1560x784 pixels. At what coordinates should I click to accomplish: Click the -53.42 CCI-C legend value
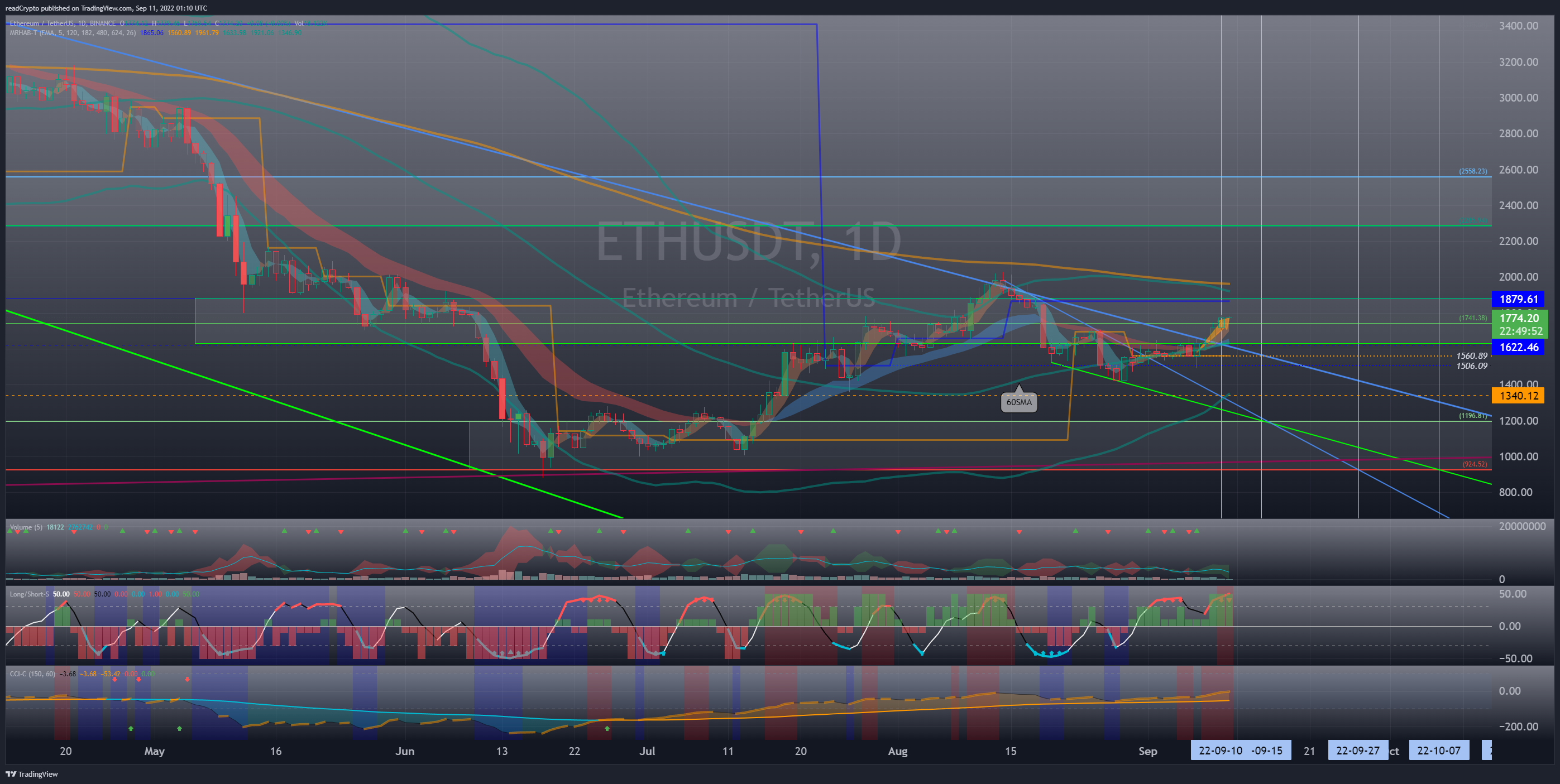[111, 674]
